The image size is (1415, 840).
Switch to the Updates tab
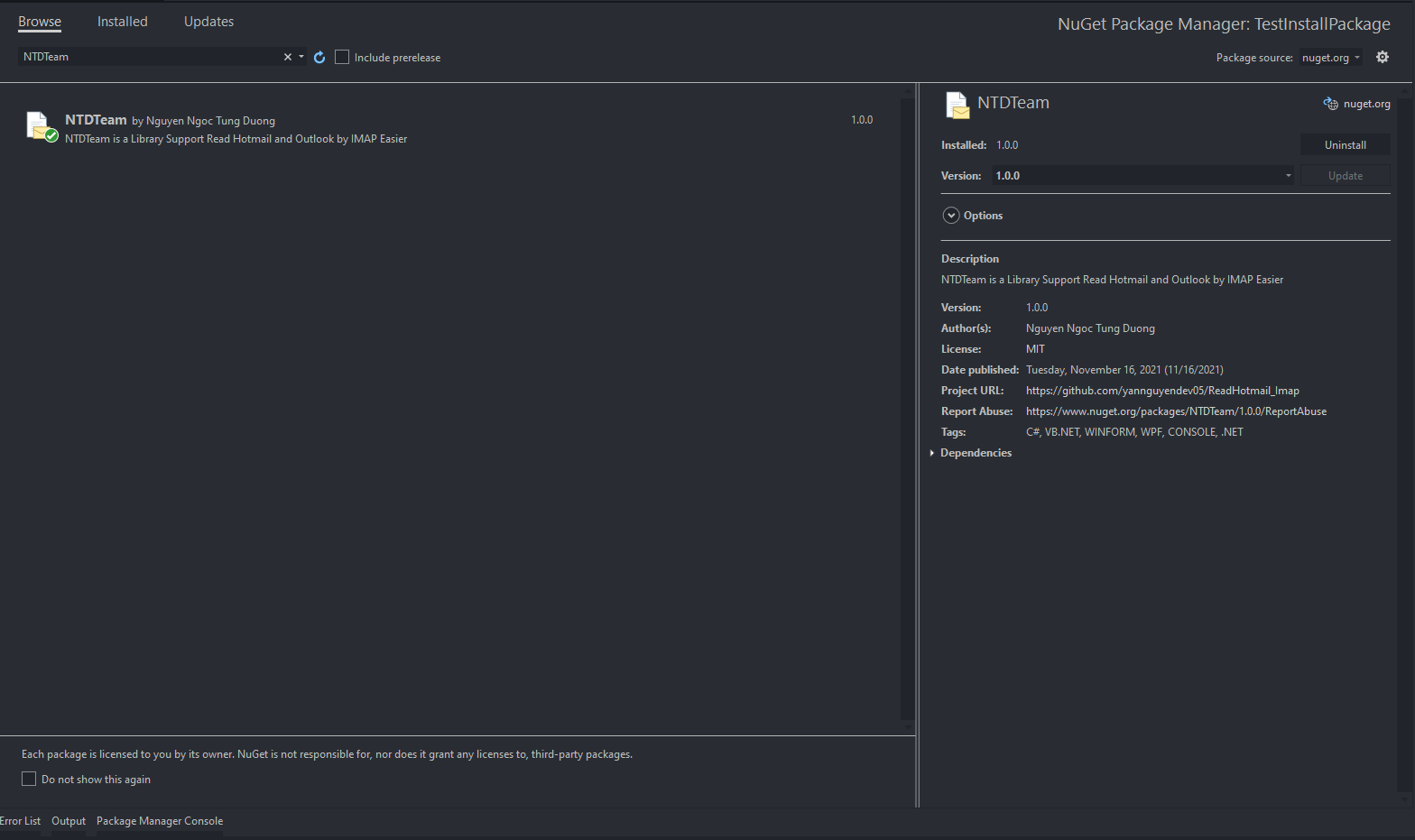point(208,22)
